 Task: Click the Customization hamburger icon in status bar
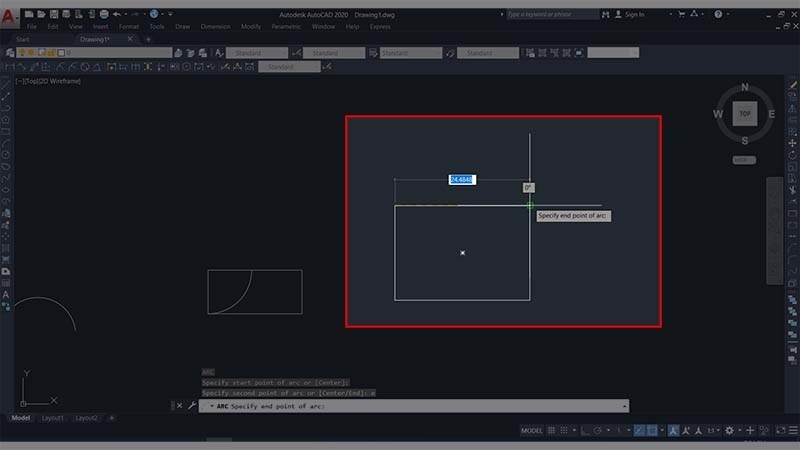point(793,431)
